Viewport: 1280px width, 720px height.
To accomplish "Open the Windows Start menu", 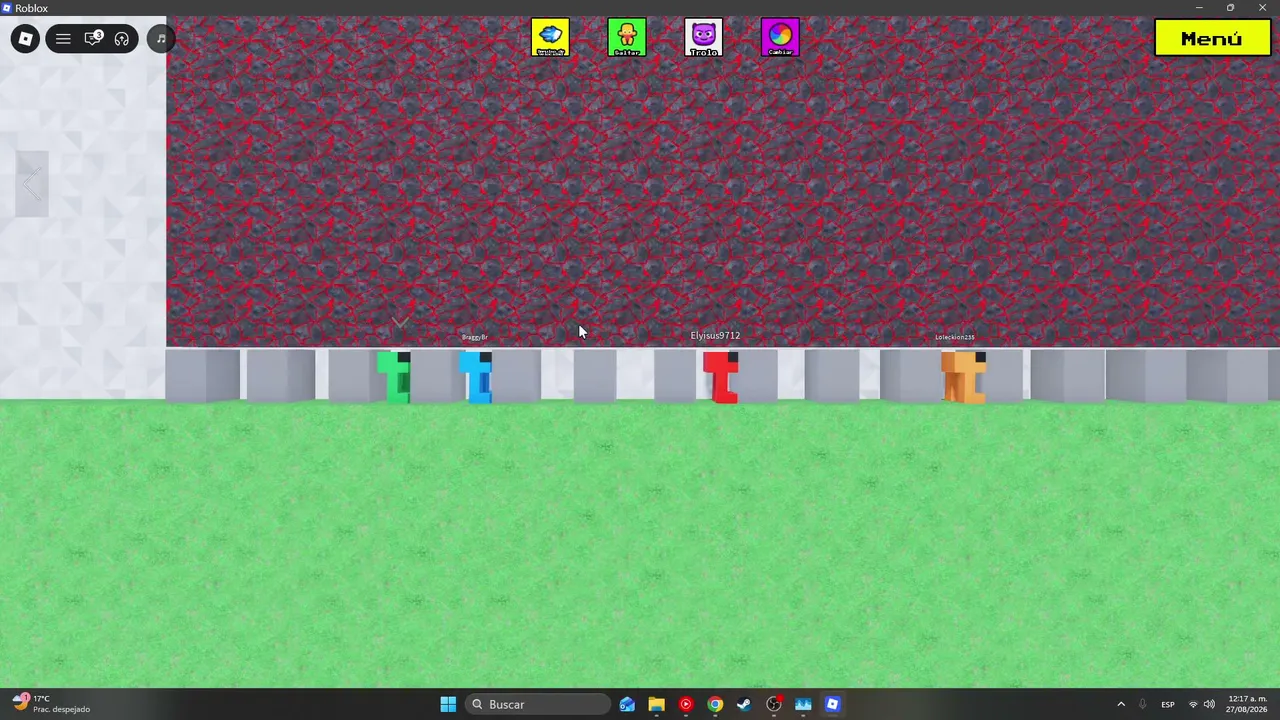I will [x=448, y=704].
